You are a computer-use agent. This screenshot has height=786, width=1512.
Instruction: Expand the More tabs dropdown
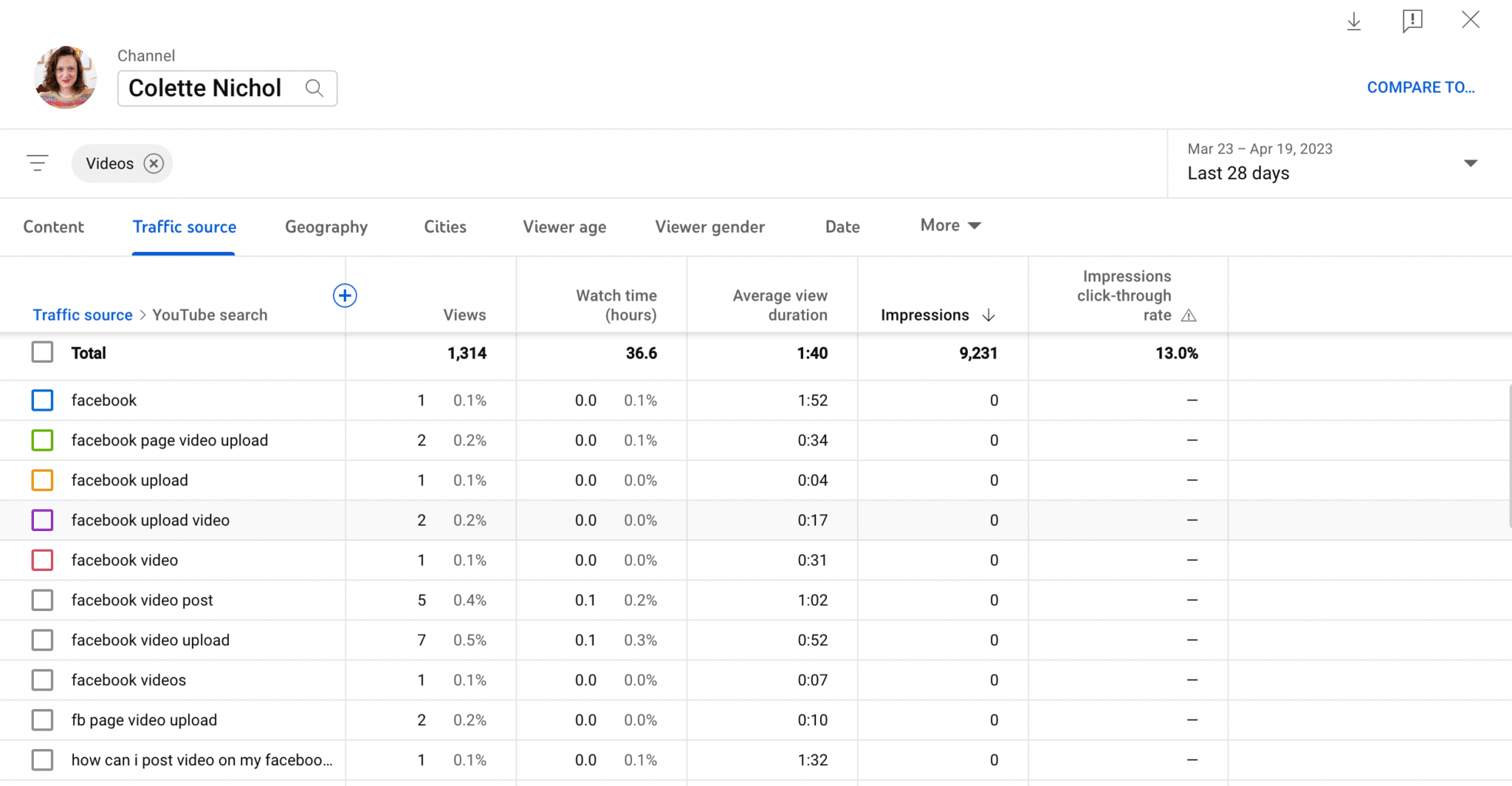tap(950, 225)
